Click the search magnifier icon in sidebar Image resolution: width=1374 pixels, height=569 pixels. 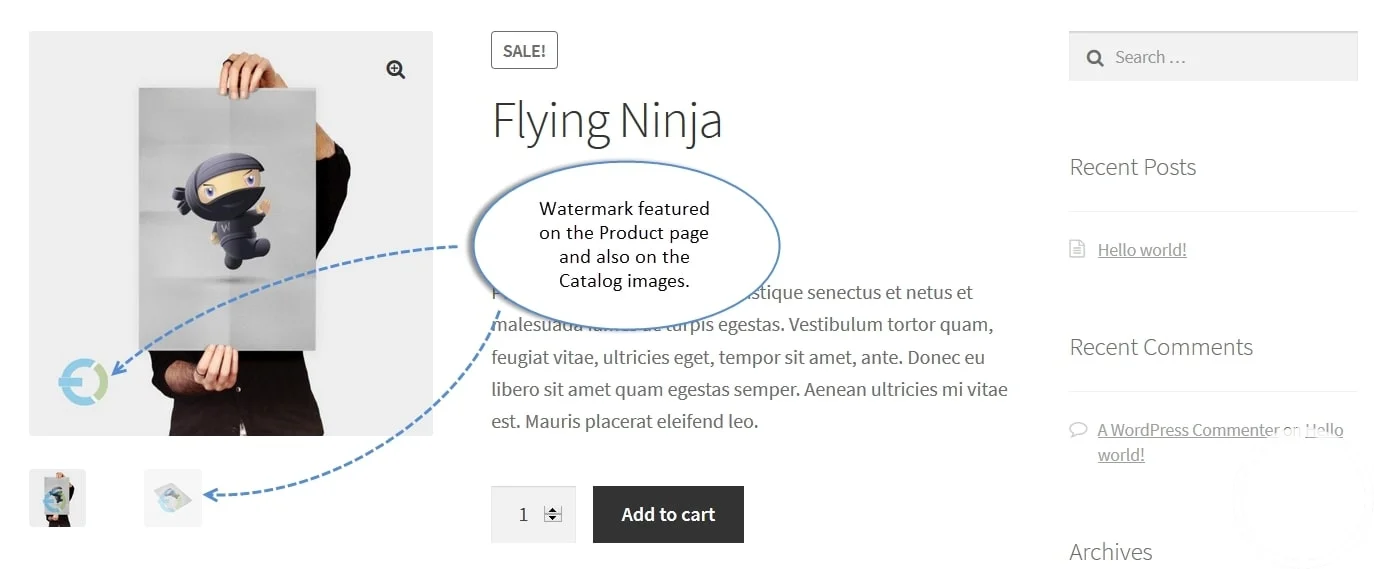coord(1095,58)
